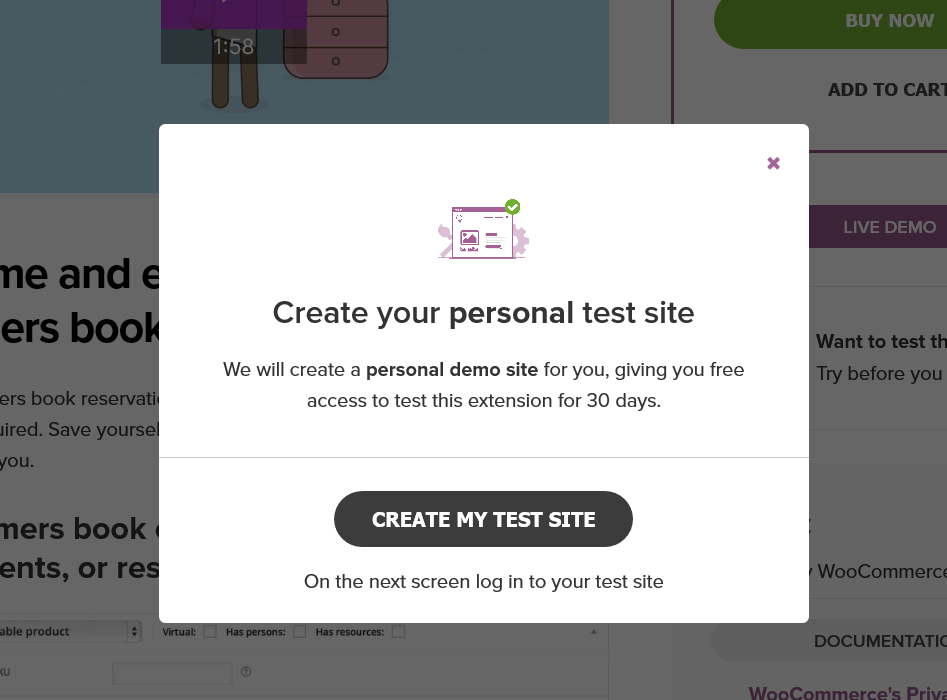947x700 pixels.
Task: Check the Has resources checkbox
Action: [398, 632]
